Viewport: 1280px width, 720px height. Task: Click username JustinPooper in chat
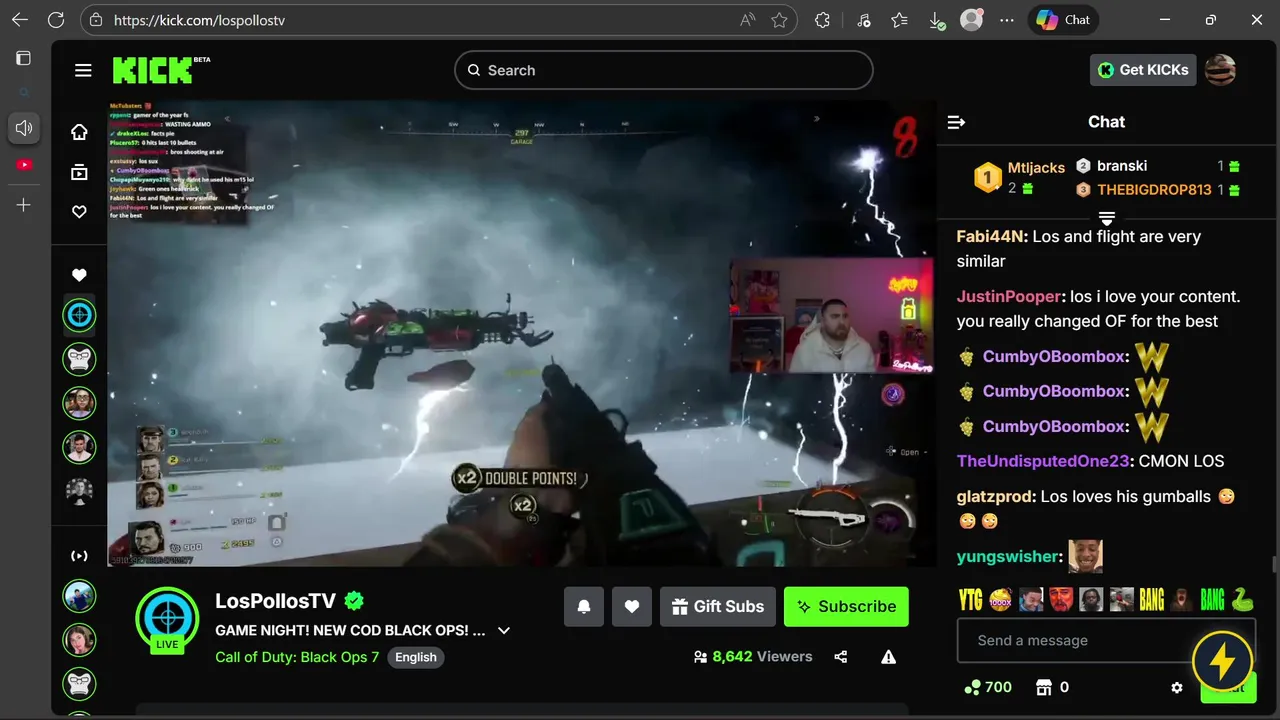tap(1008, 297)
